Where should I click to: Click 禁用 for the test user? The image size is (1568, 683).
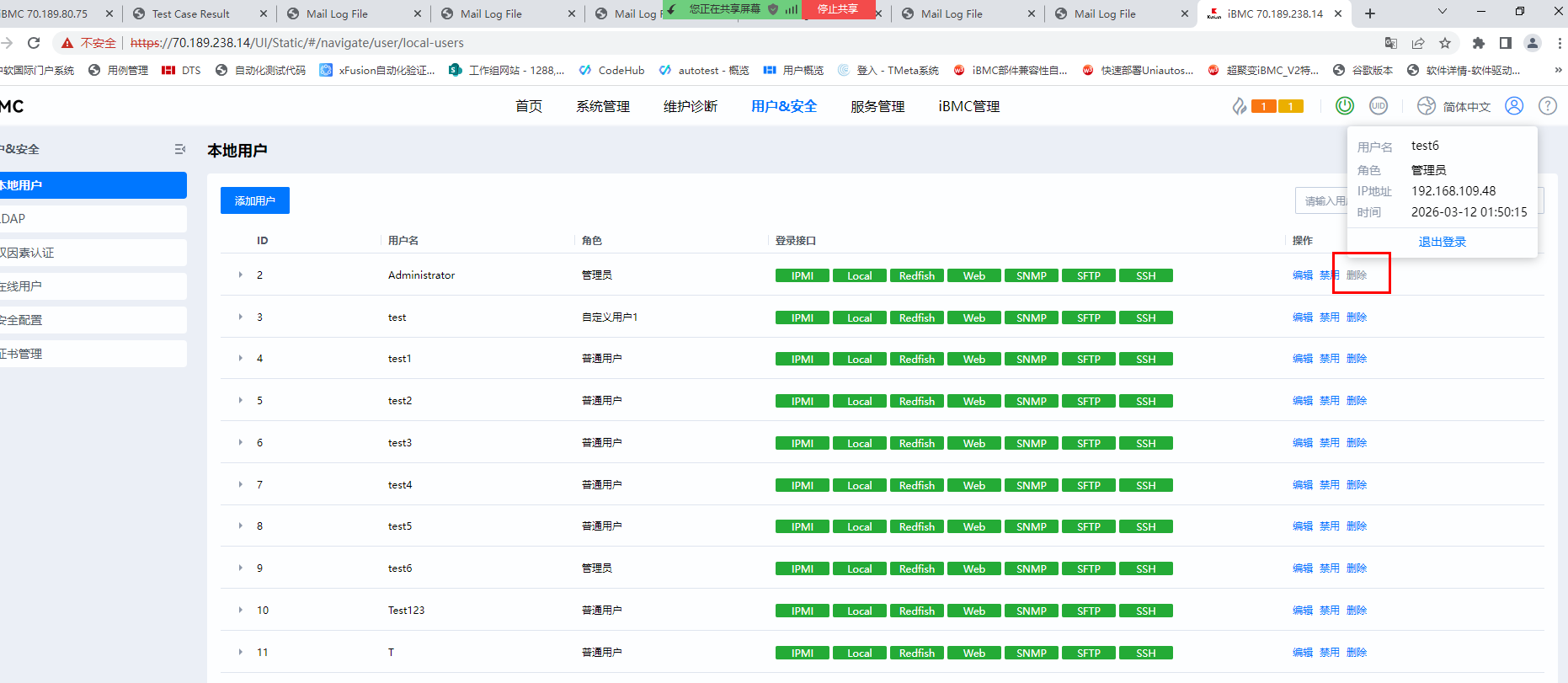point(1329,317)
